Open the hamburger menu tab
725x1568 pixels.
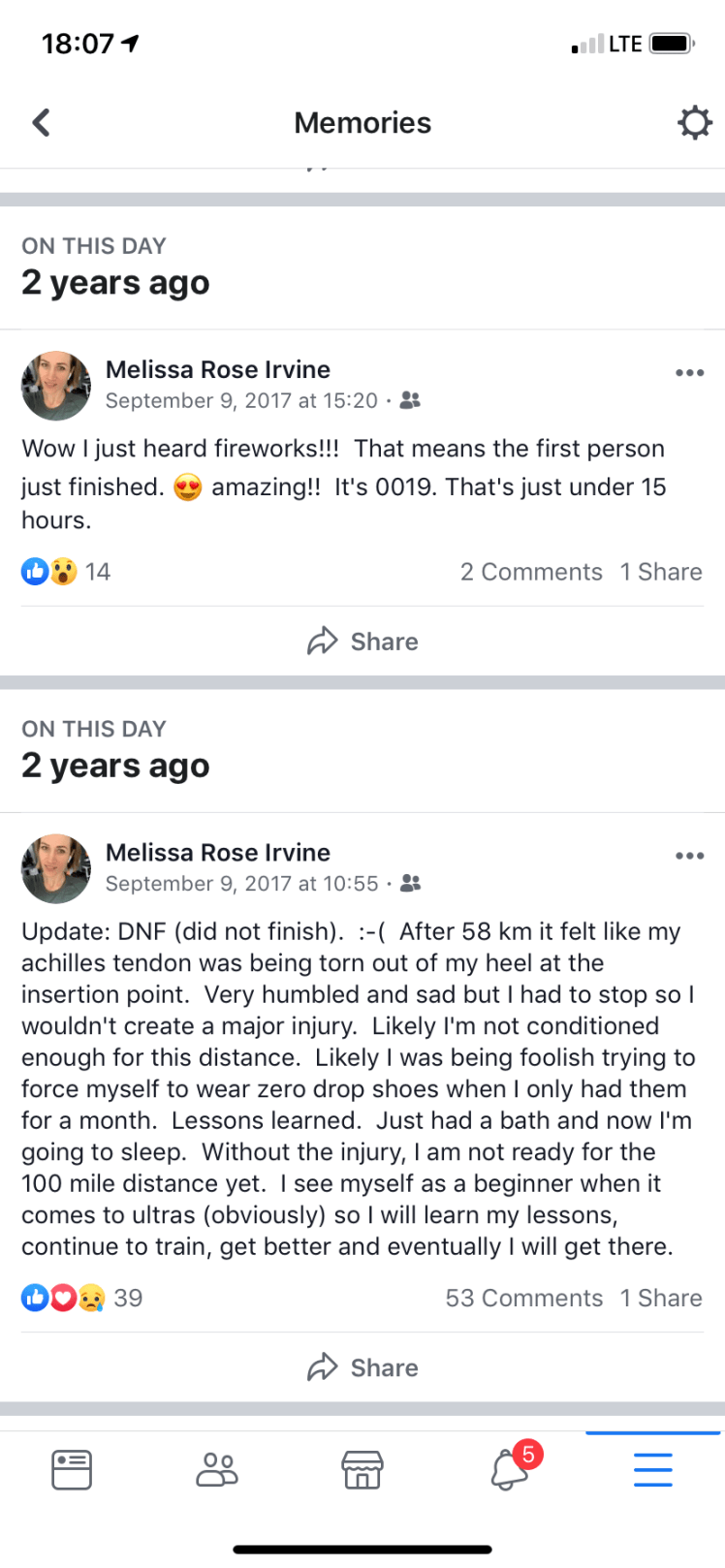[x=652, y=1469]
